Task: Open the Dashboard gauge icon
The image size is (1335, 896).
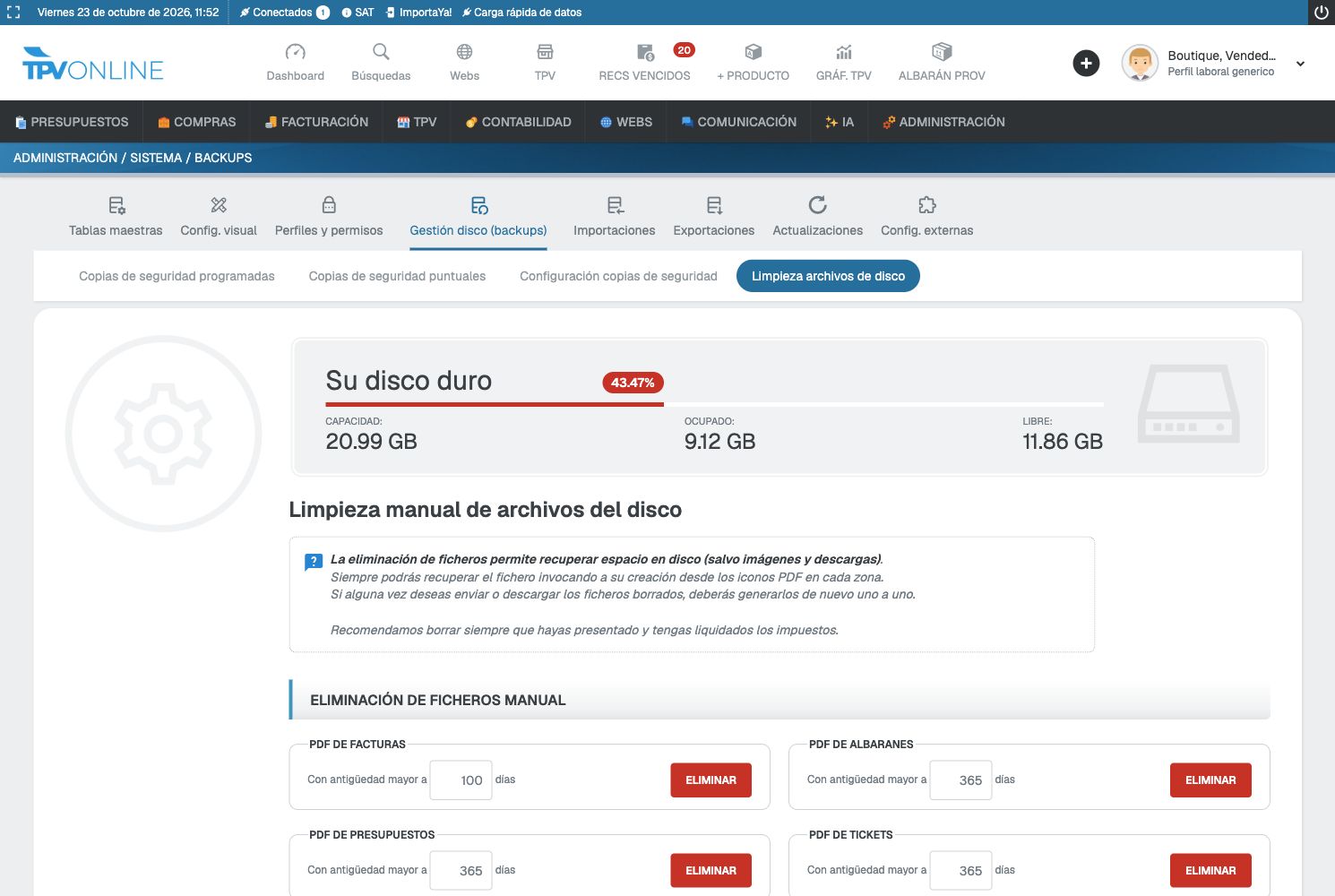Action: coord(295,52)
